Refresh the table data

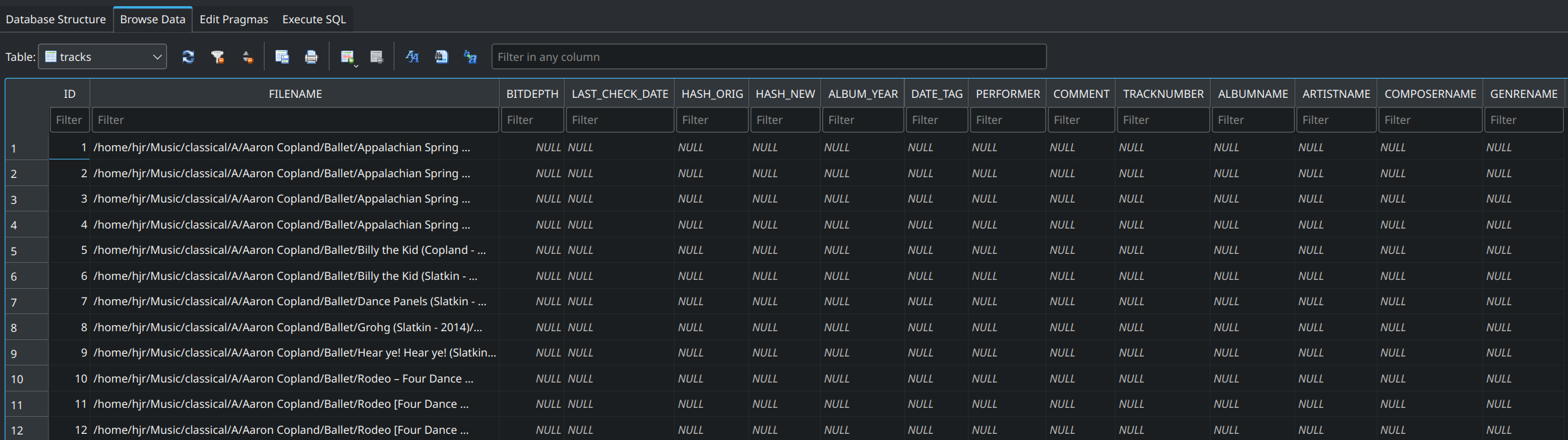tap(188, 57)
